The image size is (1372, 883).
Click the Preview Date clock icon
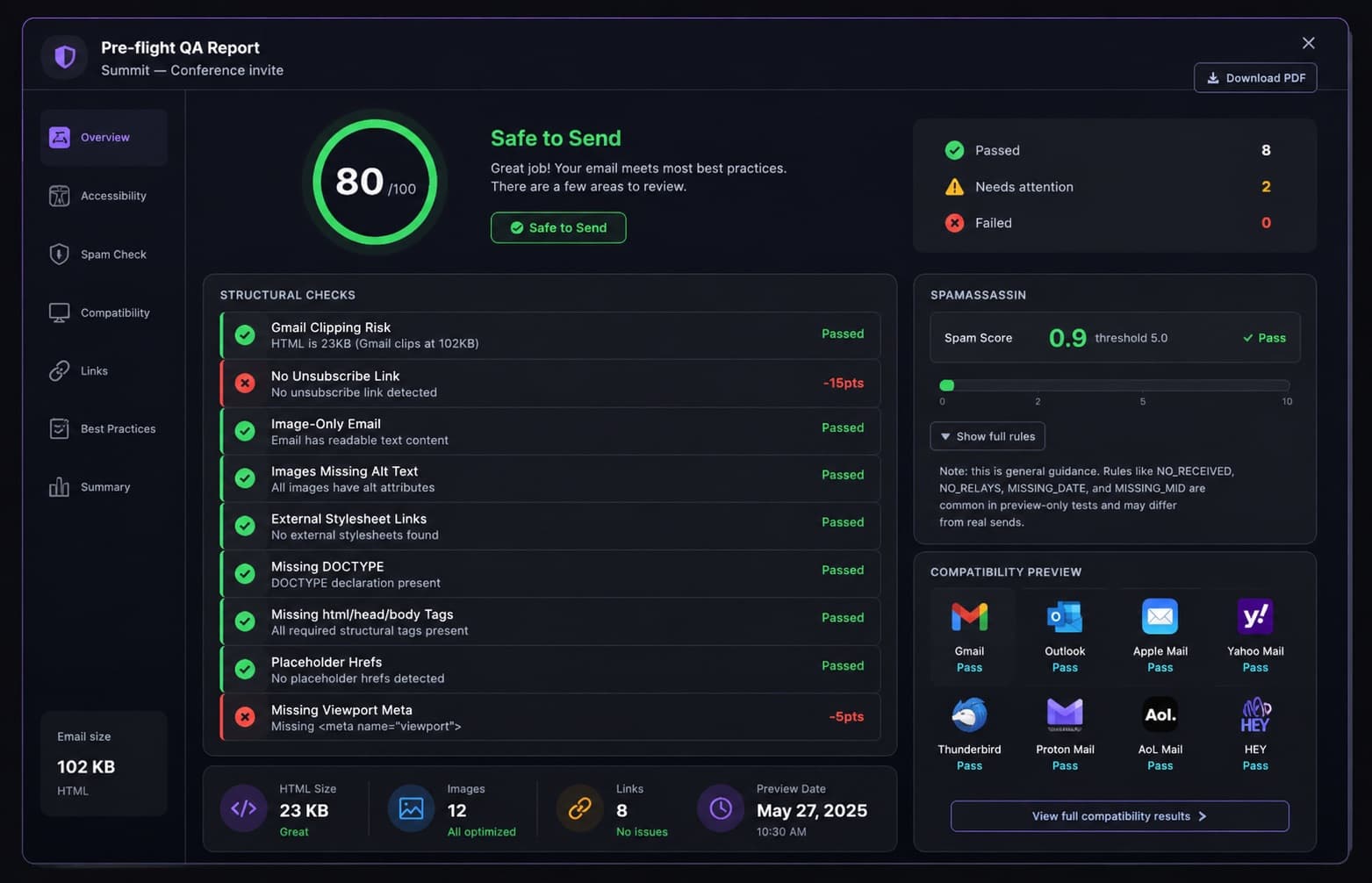point(721,808)
